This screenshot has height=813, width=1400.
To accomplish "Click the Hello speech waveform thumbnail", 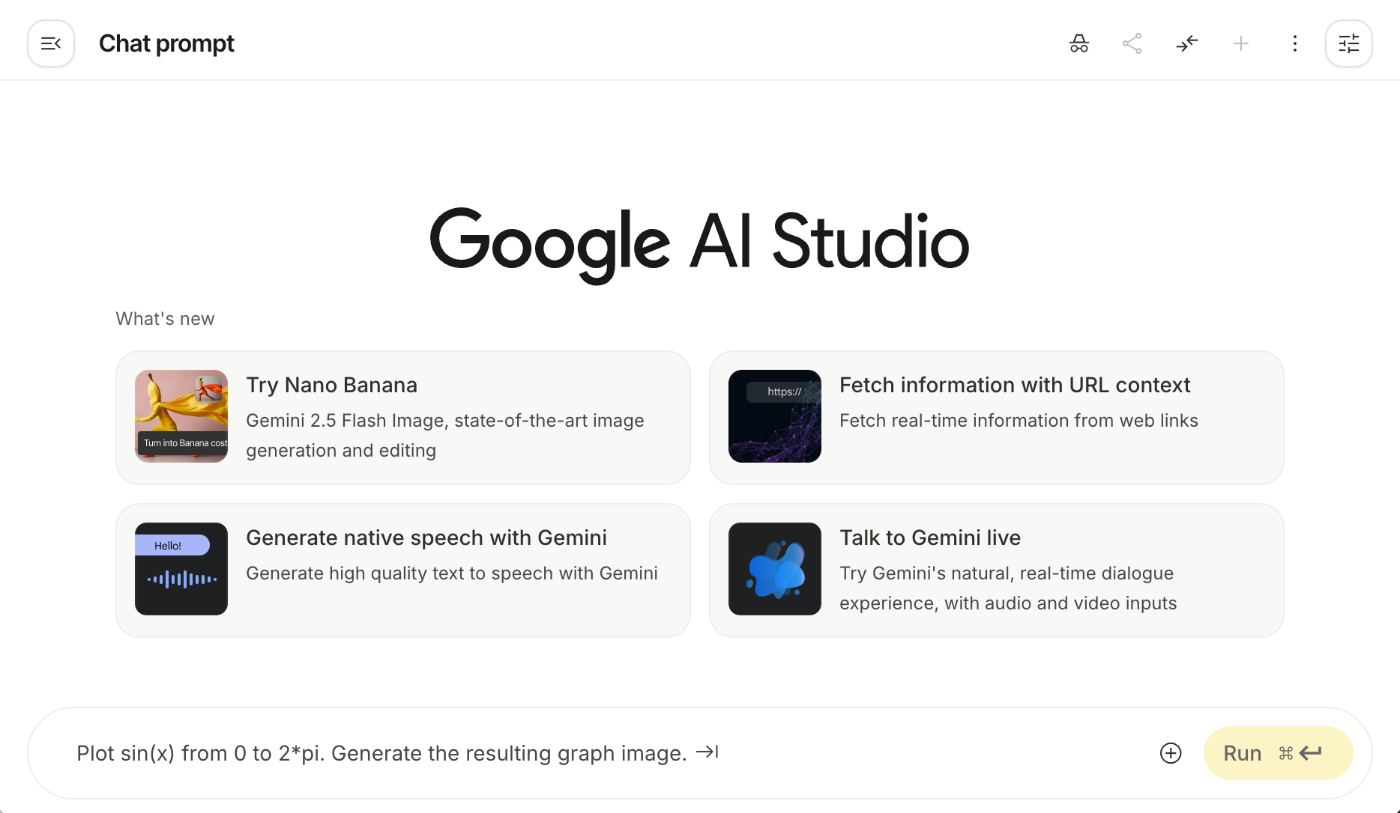I will coord(181,569).
